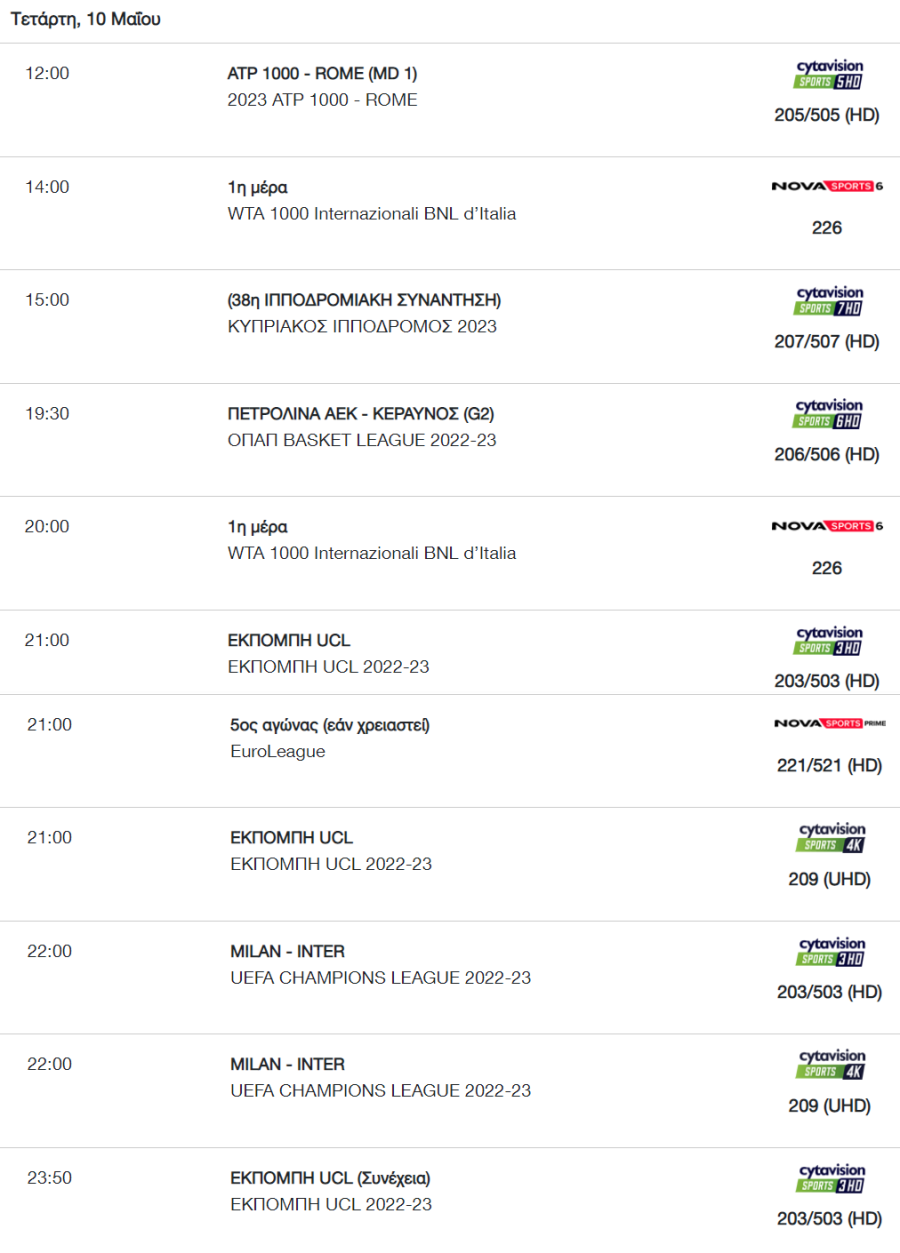Image resolution: width=900 pixels, height=1253 pixels.
Task: Click the 19:30 time label
Action: 47,413
